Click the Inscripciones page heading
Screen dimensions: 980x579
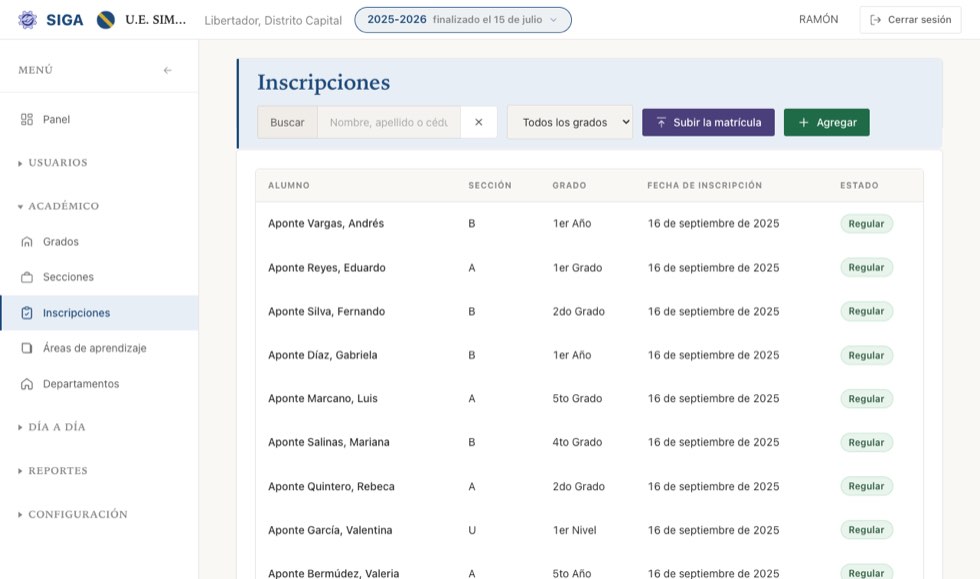click(x=324, y=83)
